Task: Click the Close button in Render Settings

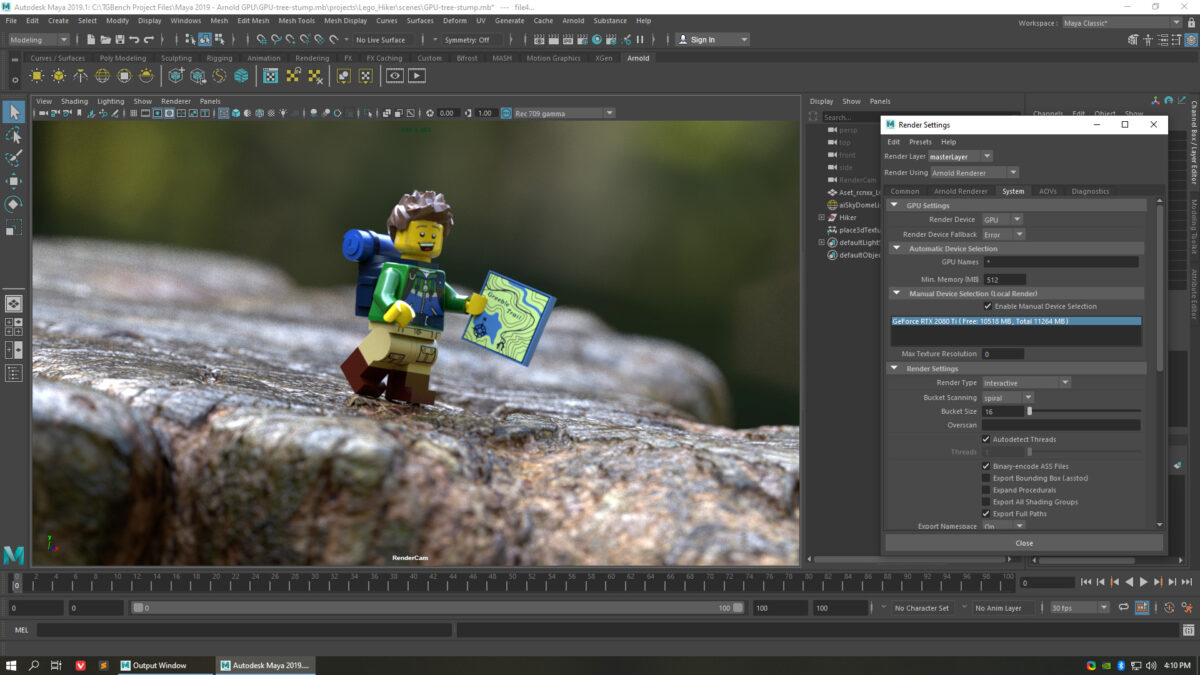Action: [1024, 543]
